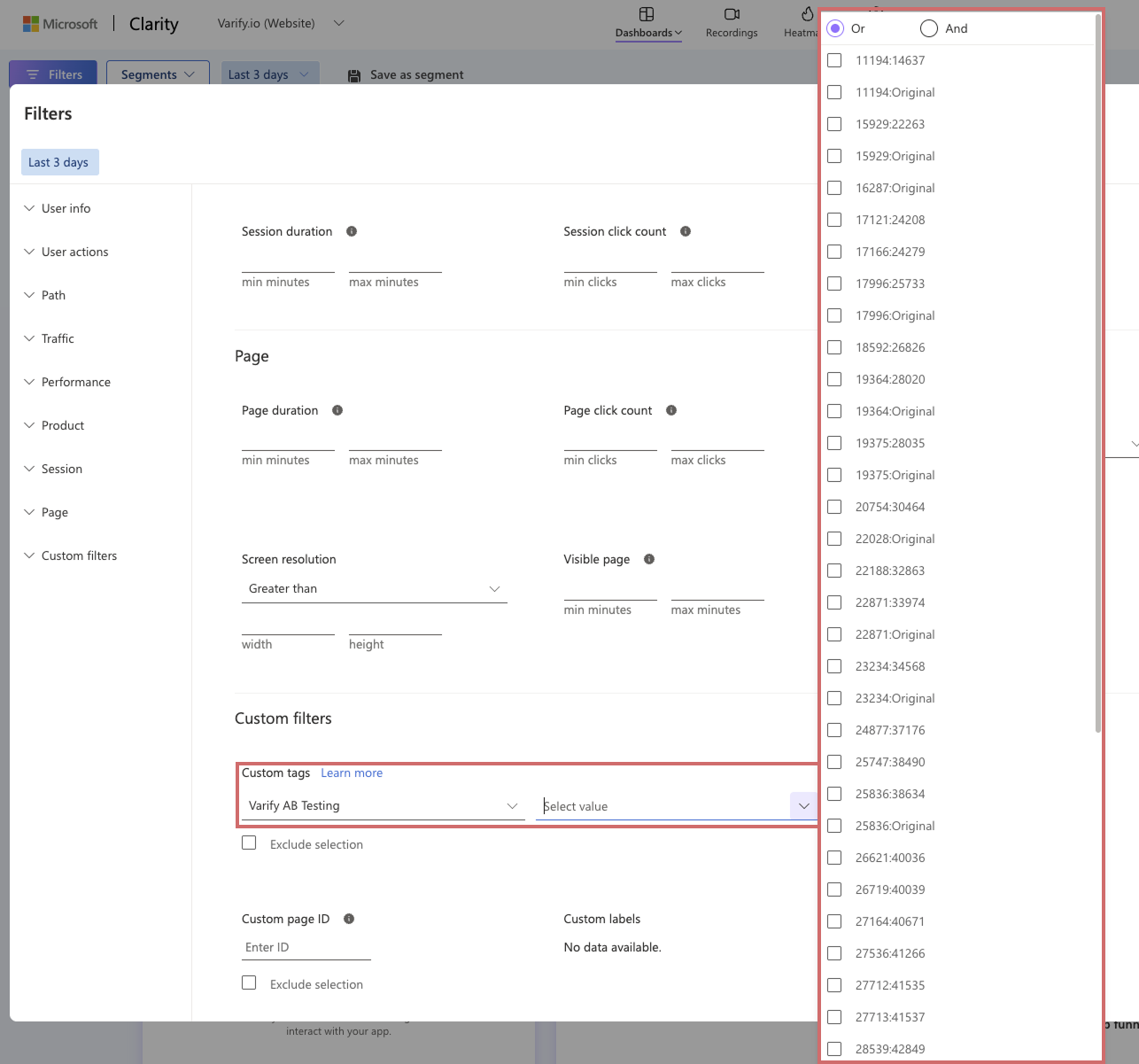This screenshot has width=1139, height=1064.
Task: Open the Learn more link
Action: coord(352,773)
